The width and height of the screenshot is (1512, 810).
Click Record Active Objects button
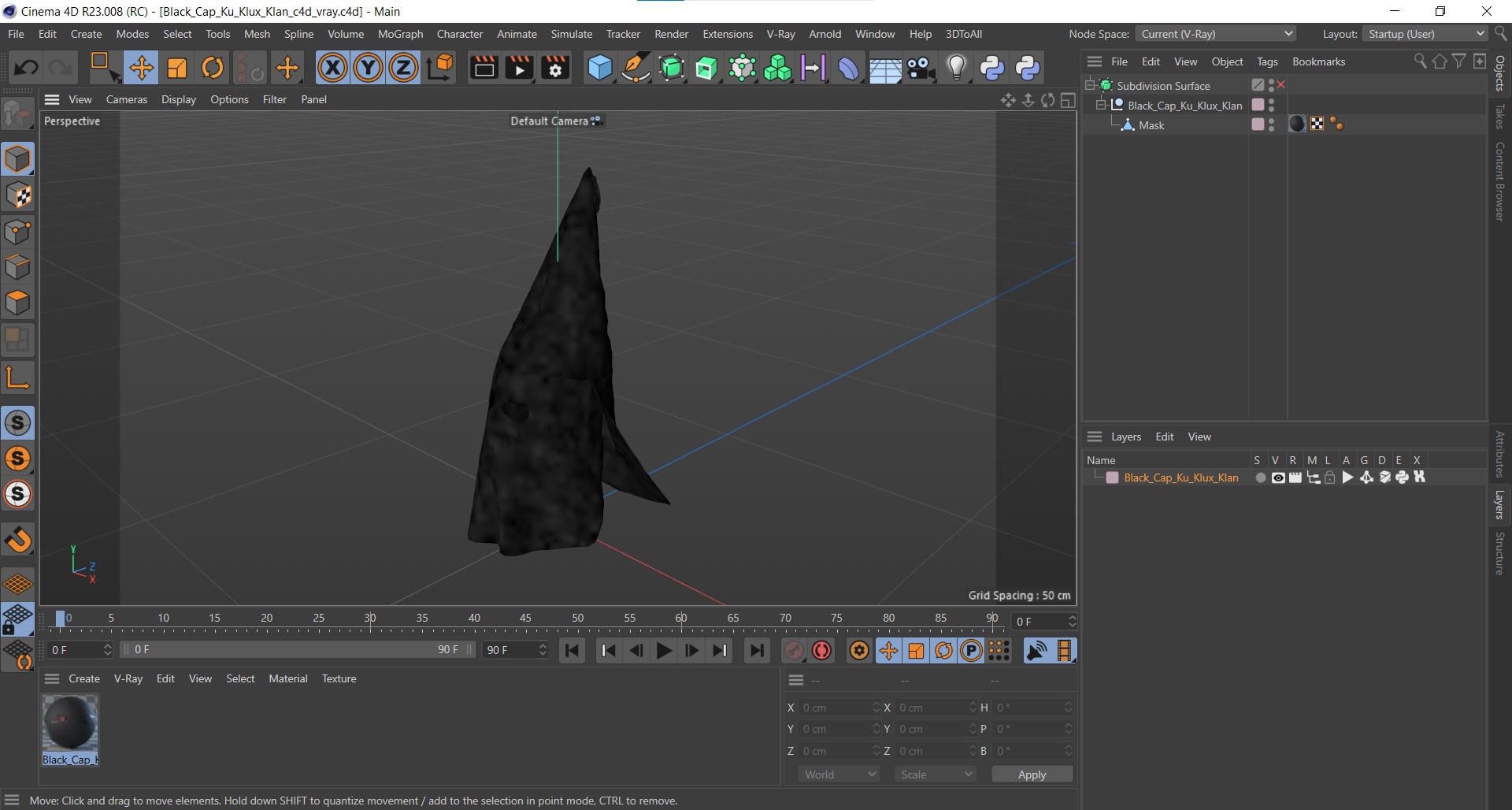click(x=793, y=651)
